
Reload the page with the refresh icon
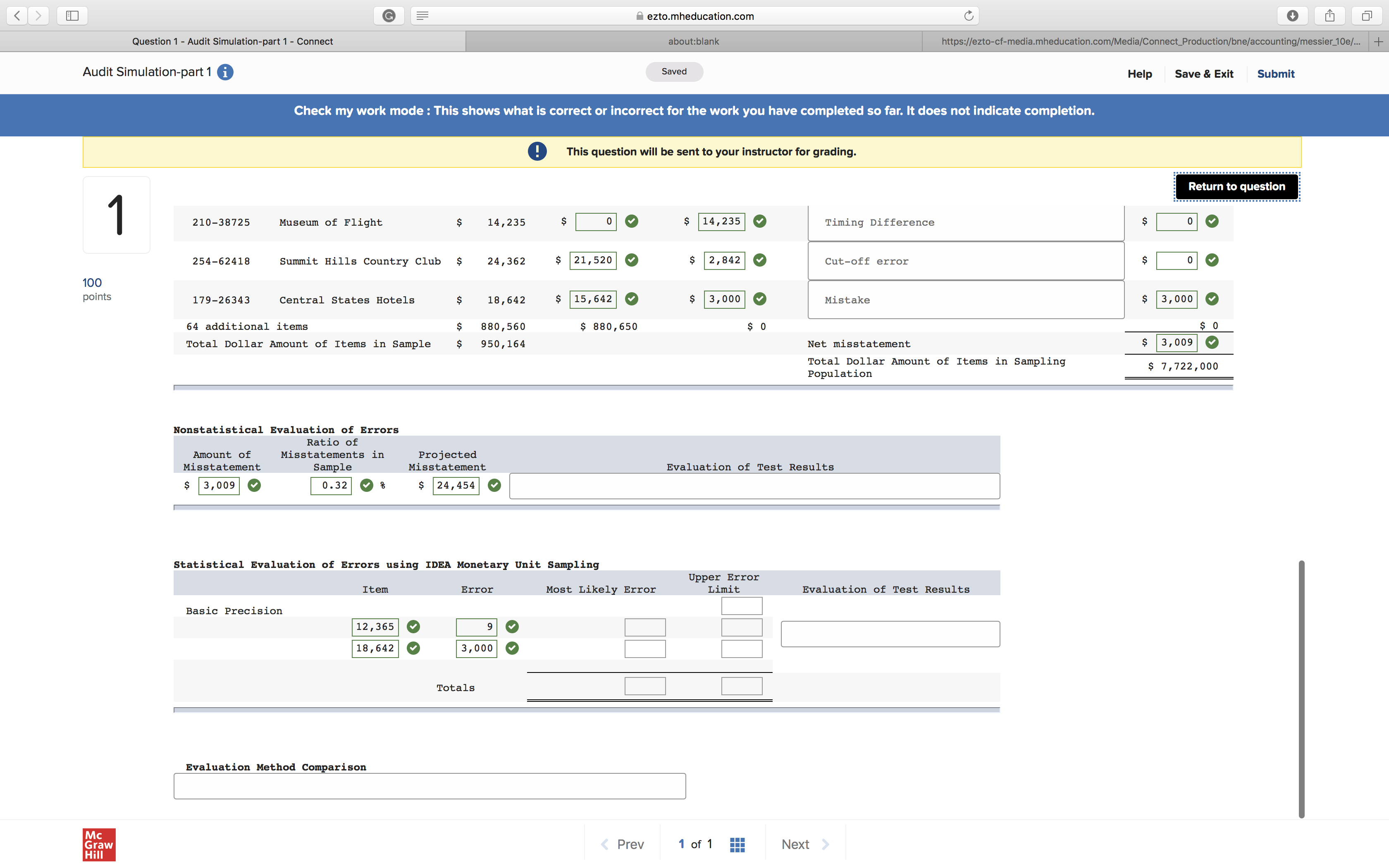tap(968, 16)
